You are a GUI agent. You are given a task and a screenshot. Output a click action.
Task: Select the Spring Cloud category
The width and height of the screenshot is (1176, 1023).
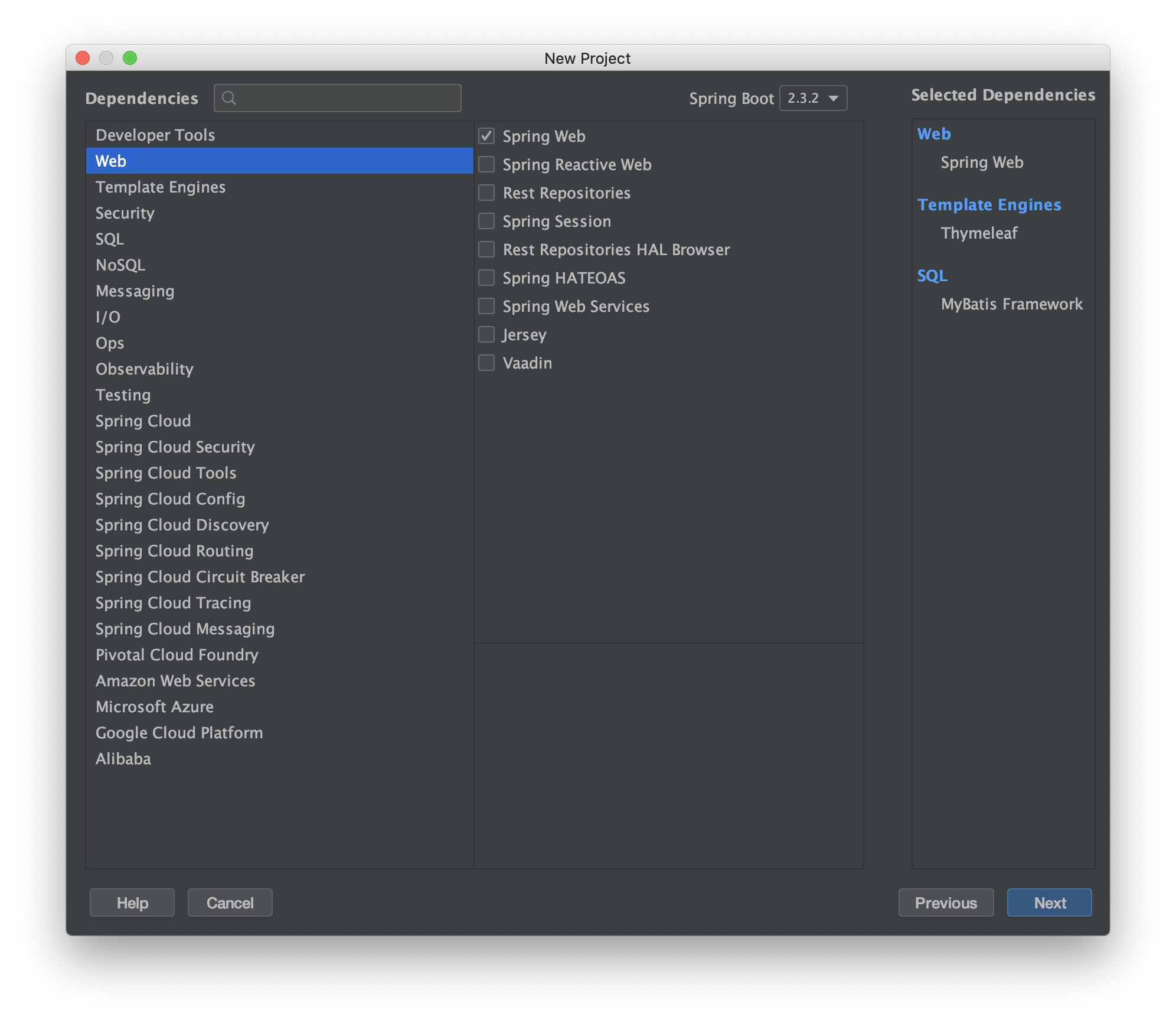(x=279, y=421)
